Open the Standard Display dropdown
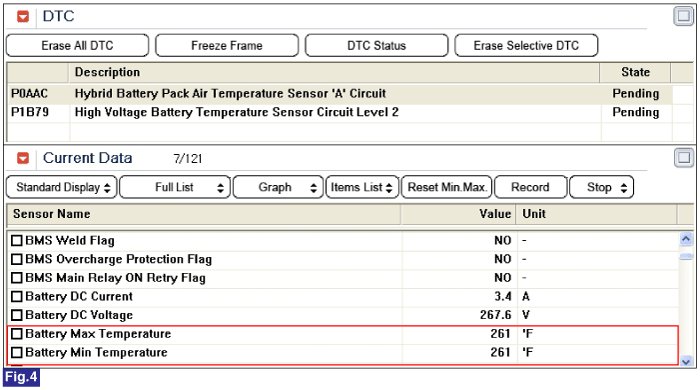The image size is (700, 390). coord(62,187)
